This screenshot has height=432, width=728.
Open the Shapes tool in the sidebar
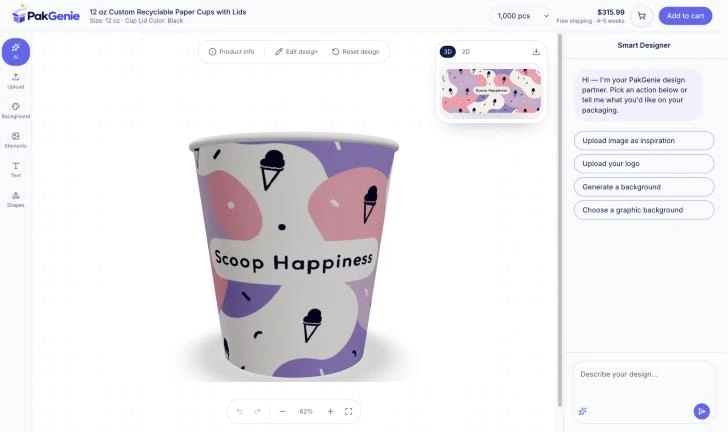pyautogui.click(x=16, y=200)
